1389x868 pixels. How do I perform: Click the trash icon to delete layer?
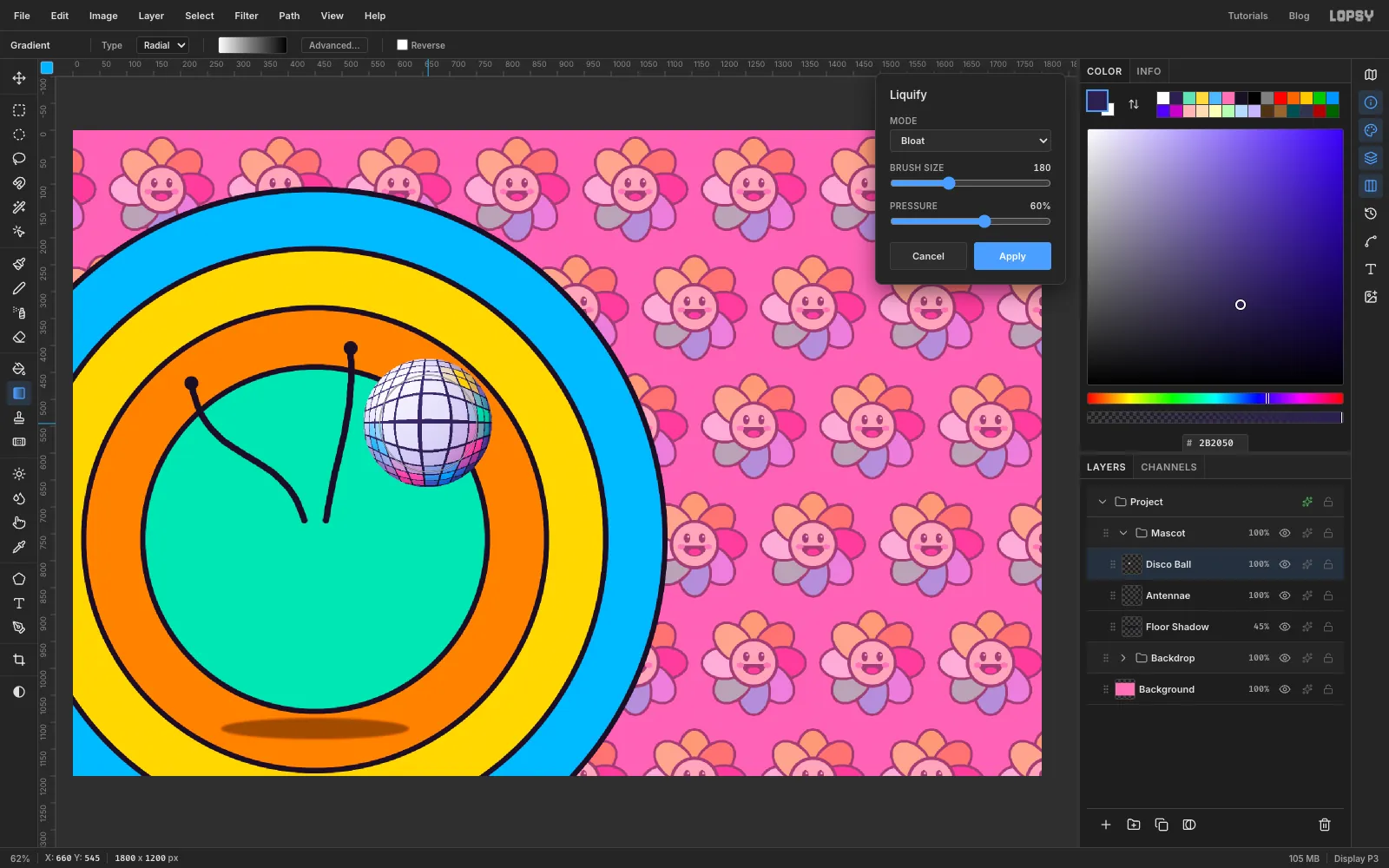point(1325,825)
